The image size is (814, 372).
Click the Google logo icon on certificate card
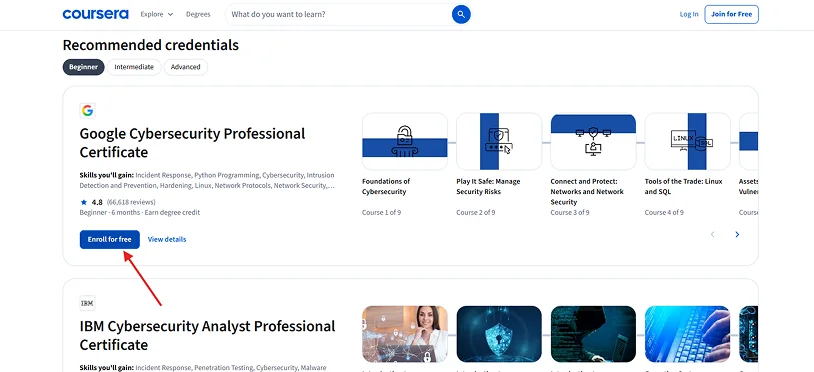coord(87,111)
